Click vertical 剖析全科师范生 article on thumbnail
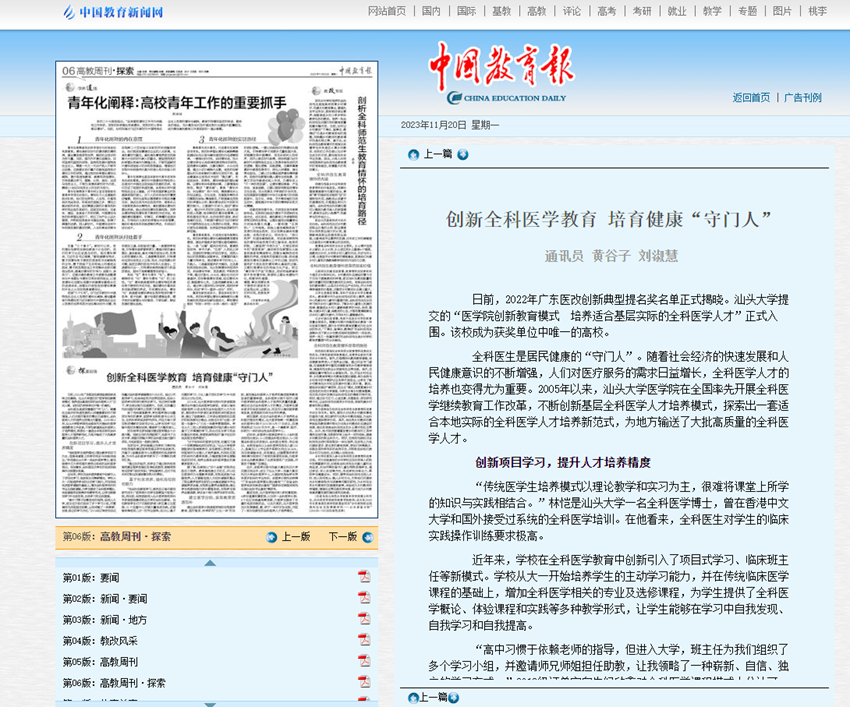850x707 pixels. pyautogui.click(x=362, y=161)
